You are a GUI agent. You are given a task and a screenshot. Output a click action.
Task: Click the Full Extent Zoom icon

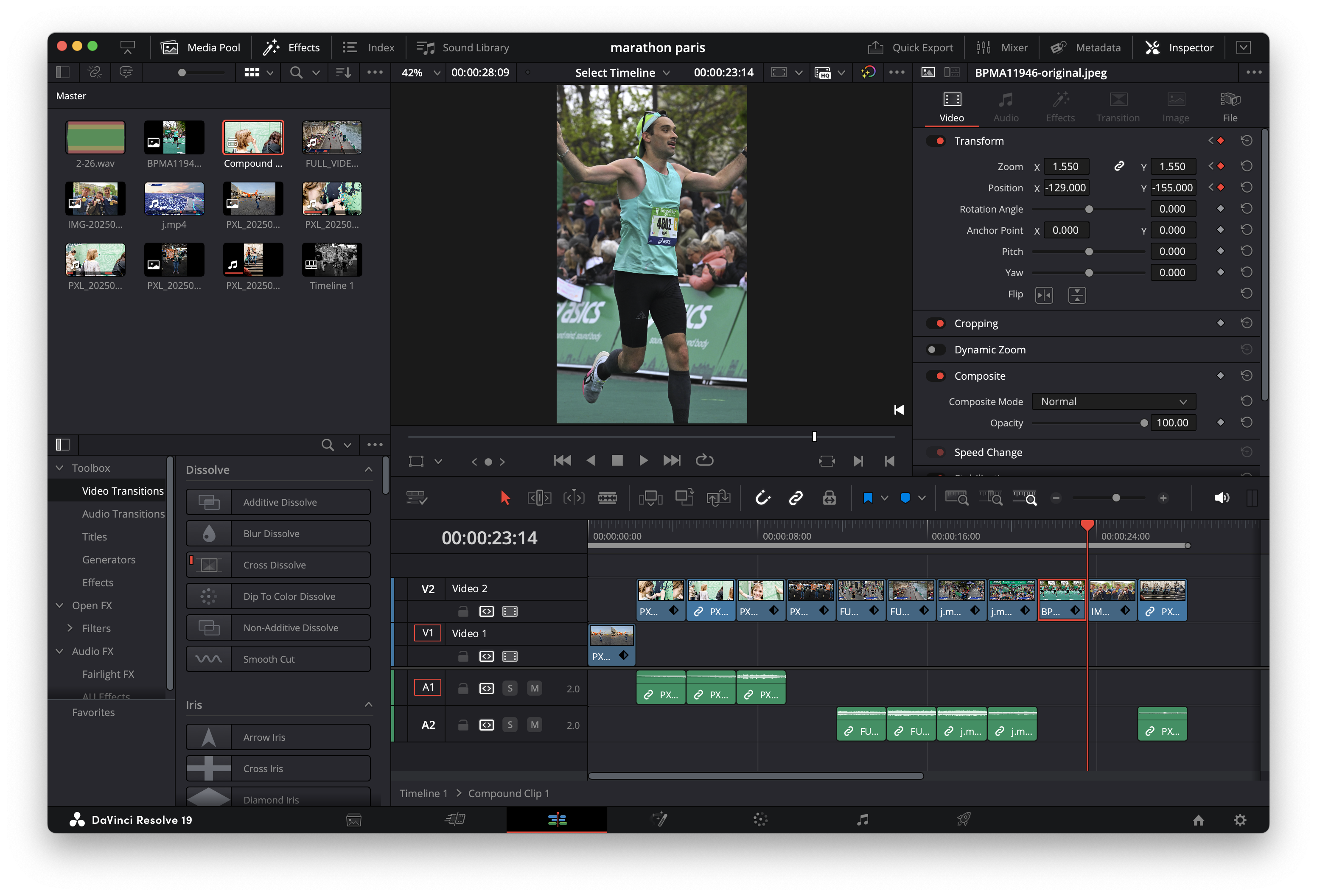click(x=957, y=498)
